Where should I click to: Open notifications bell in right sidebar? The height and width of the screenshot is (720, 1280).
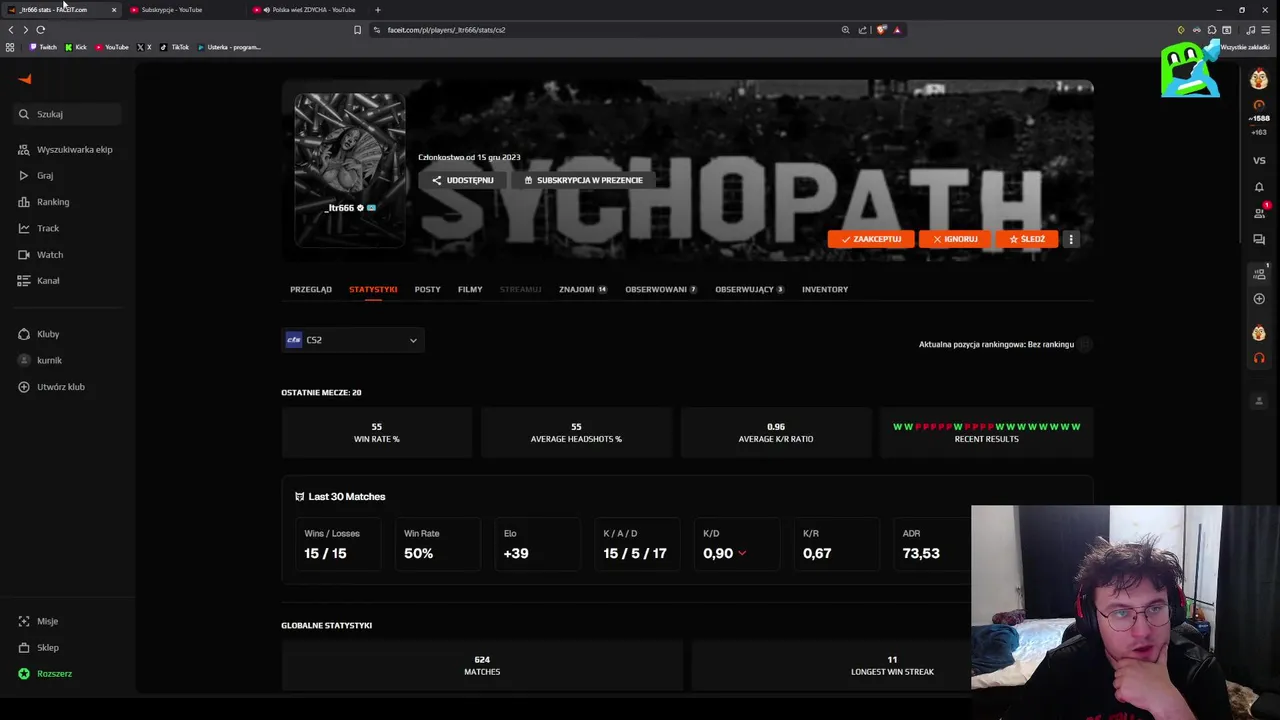tap(1259, 187)
